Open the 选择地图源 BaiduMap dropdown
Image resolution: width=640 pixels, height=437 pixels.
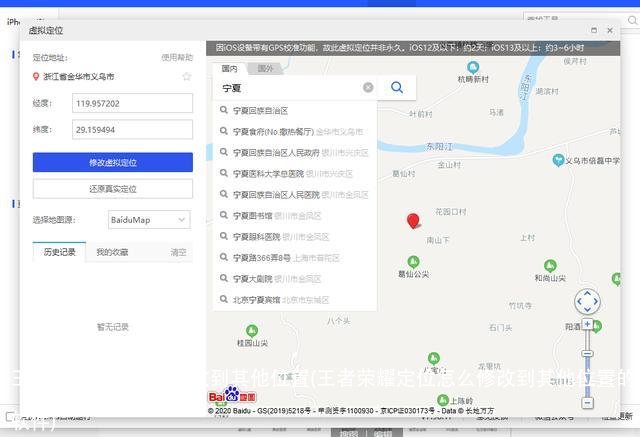click(149, 220)
